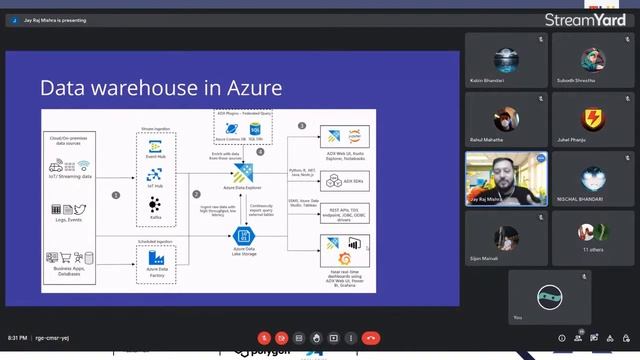Leave the call with the red hang-up button
Viewport: 640px width, 360px height.
click(x=371, y=338)
